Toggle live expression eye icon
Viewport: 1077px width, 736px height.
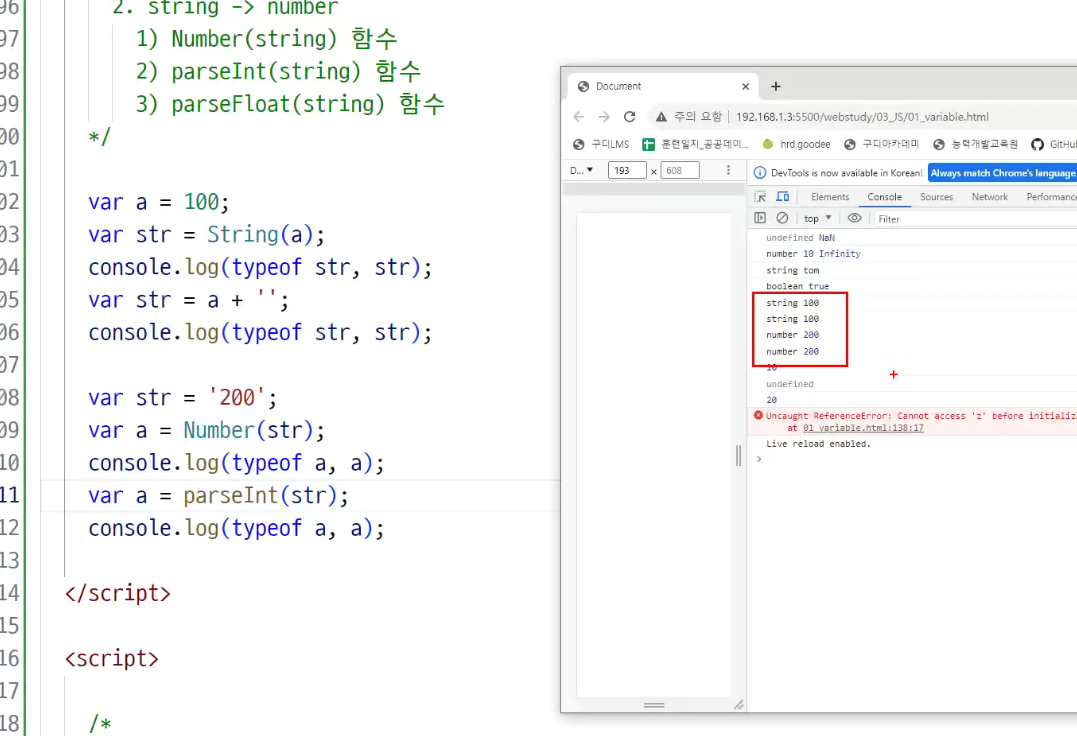point(854,218)
